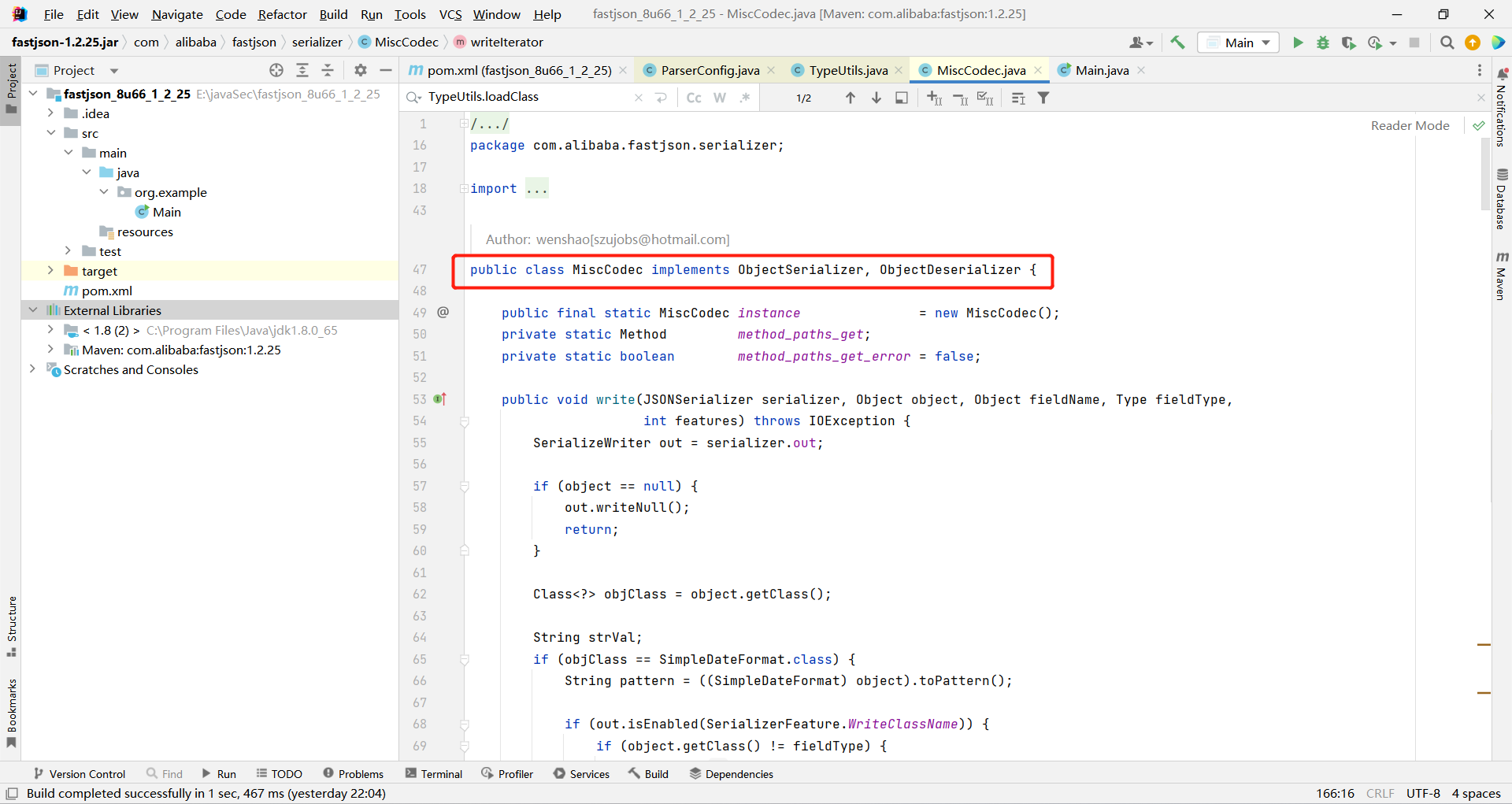
Task: Open the Dependencies tool window
Action: click(732, 774)
